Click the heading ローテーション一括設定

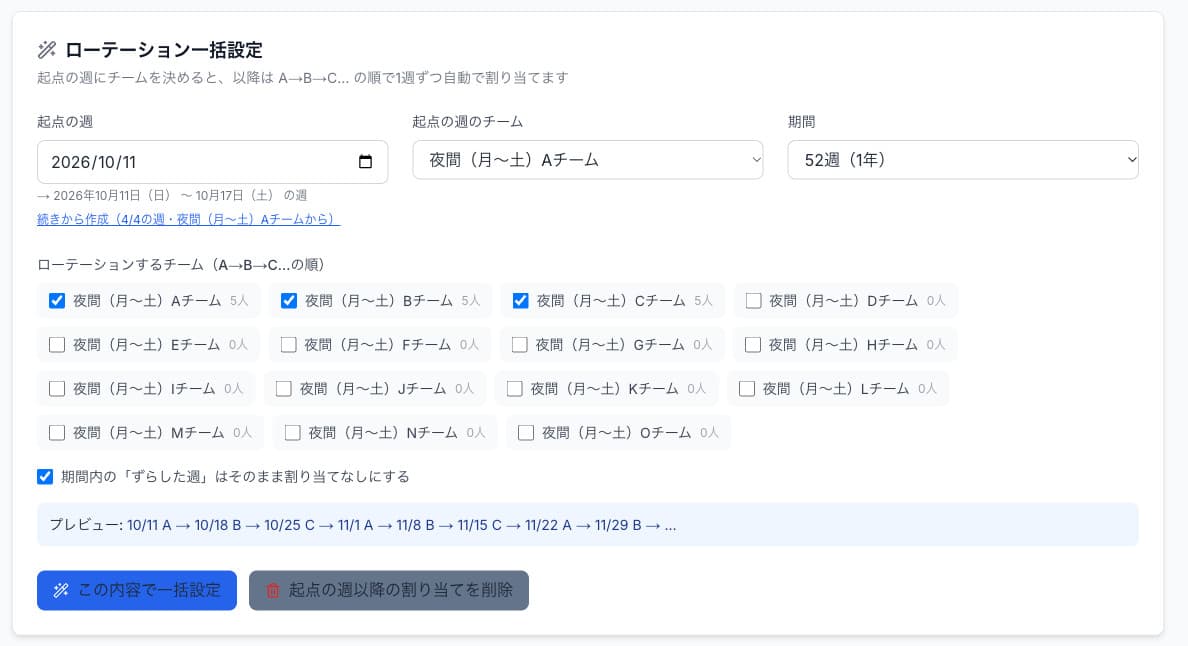coord(164,50)
